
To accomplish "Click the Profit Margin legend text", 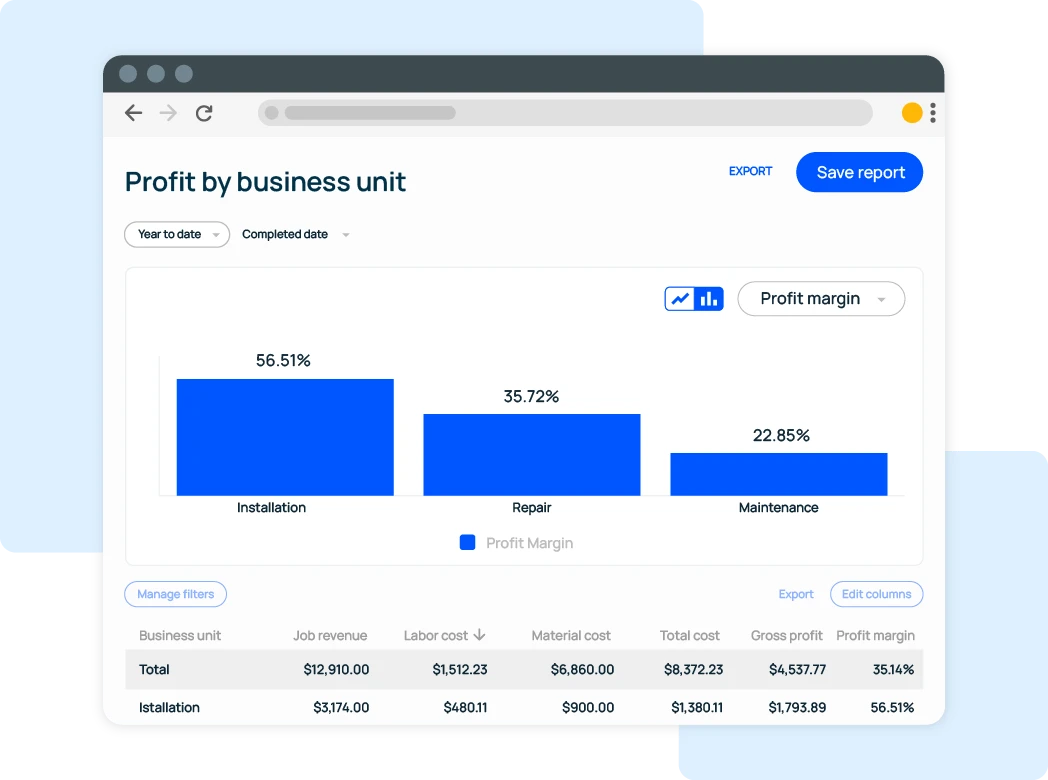I will [529, 543].
